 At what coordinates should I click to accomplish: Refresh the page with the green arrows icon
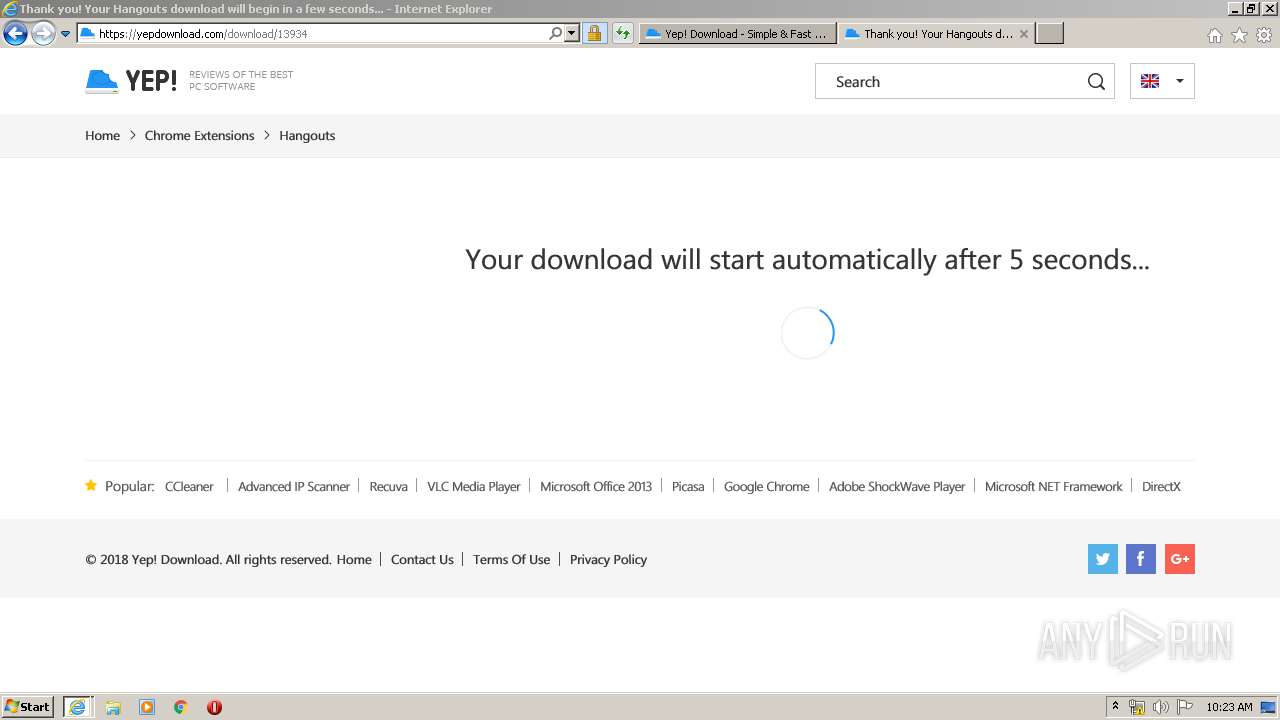coord(623,33)
